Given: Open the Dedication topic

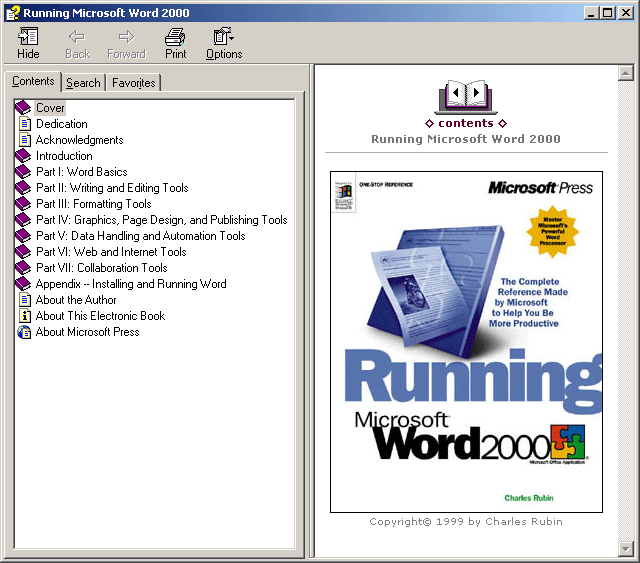Looking at the screenshot, I should (62, 124).
